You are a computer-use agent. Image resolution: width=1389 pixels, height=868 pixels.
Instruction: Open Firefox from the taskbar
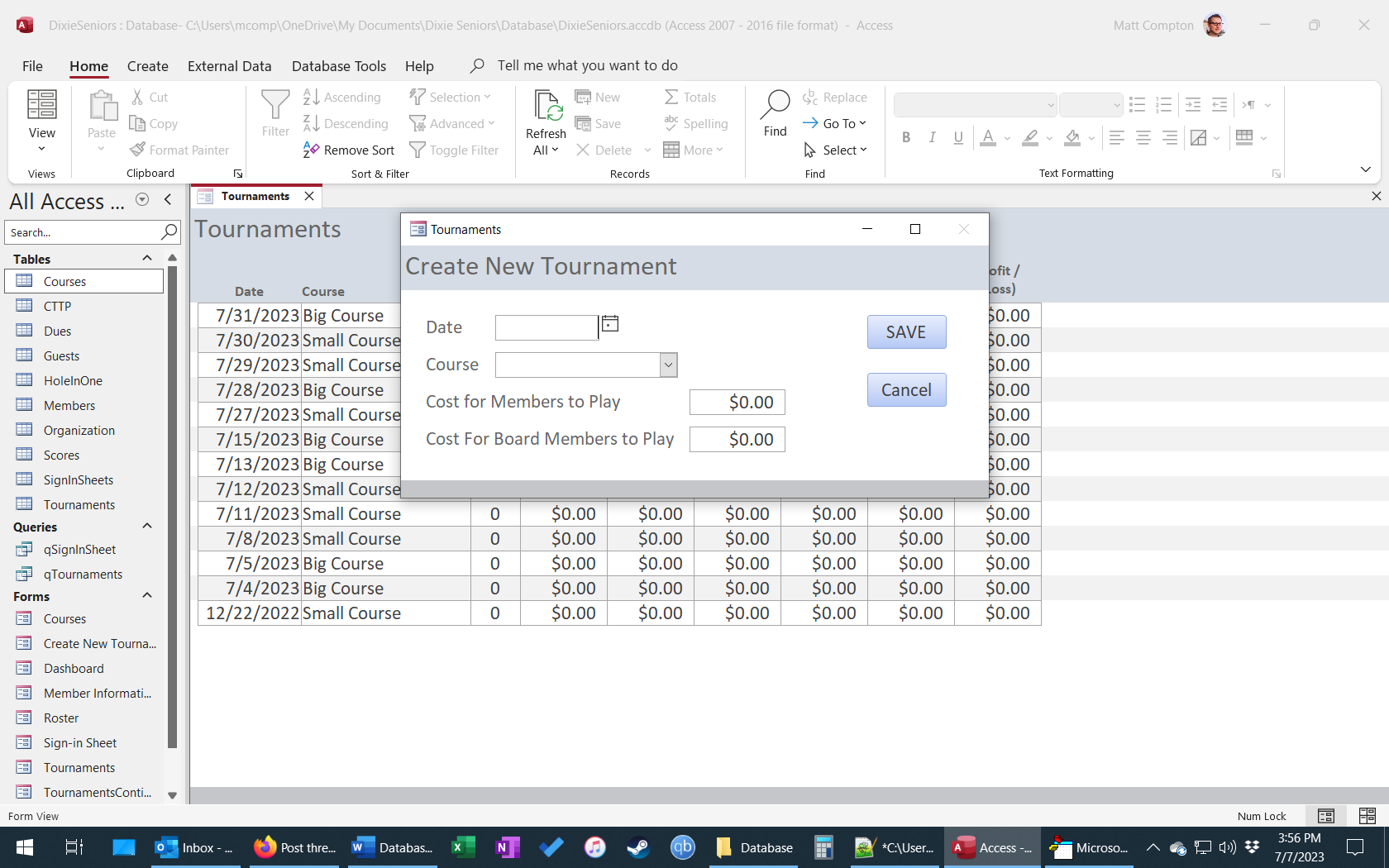click(x=265, y=847)
